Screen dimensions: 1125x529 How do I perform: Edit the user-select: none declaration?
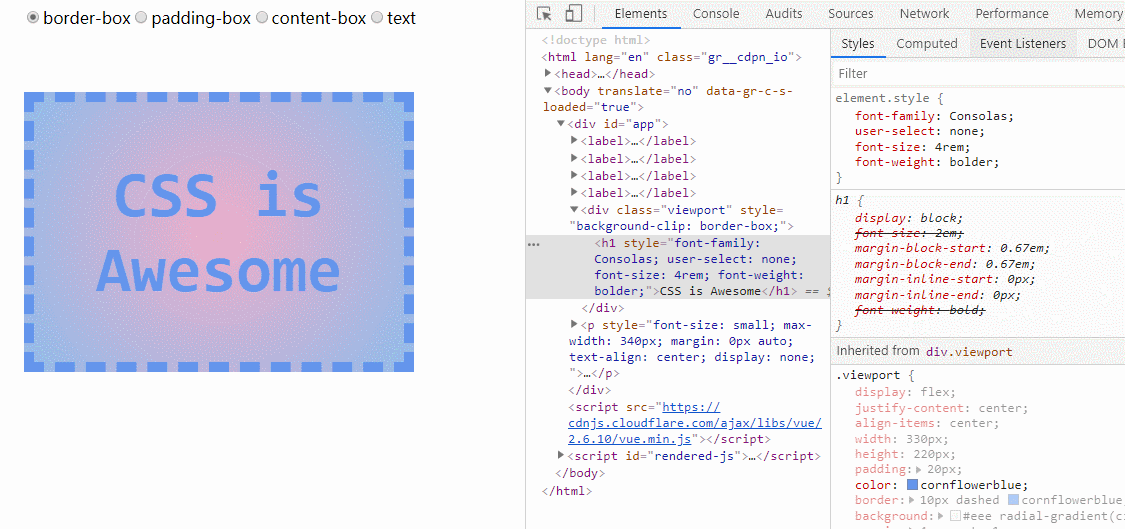pos(919,131)
